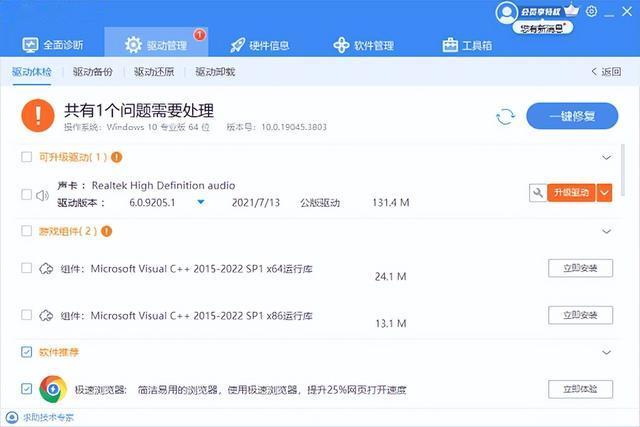Click the version number 10.0.19045.3803 text
640x427 pixels.
click(294, 127)
